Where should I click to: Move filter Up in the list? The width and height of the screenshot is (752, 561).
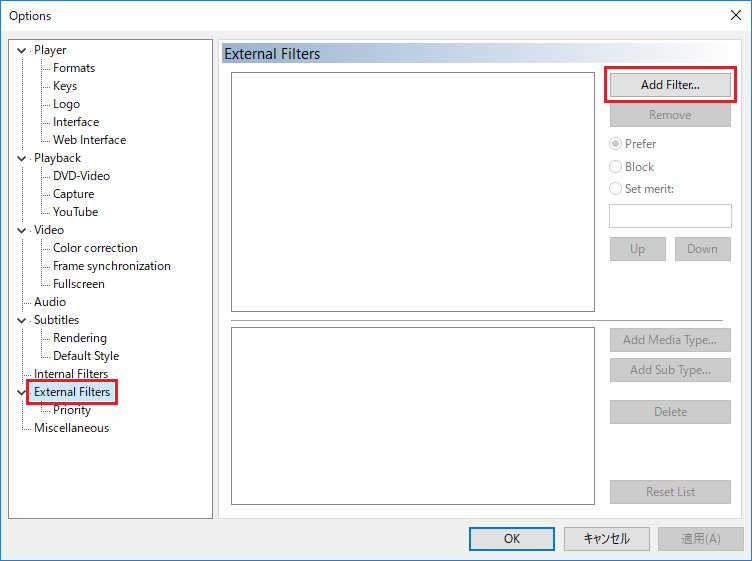tap(637, 249)
